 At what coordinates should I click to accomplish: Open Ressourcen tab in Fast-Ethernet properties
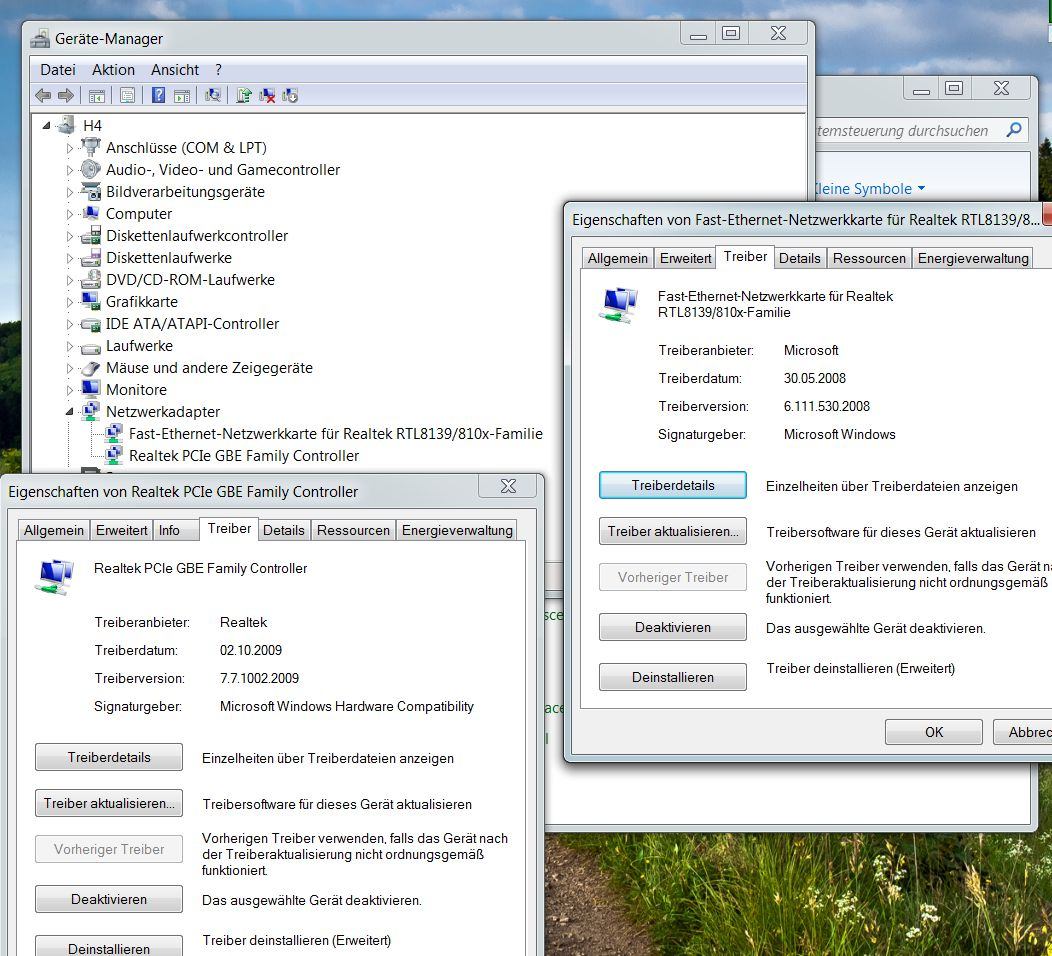click(x=869, y=258)
